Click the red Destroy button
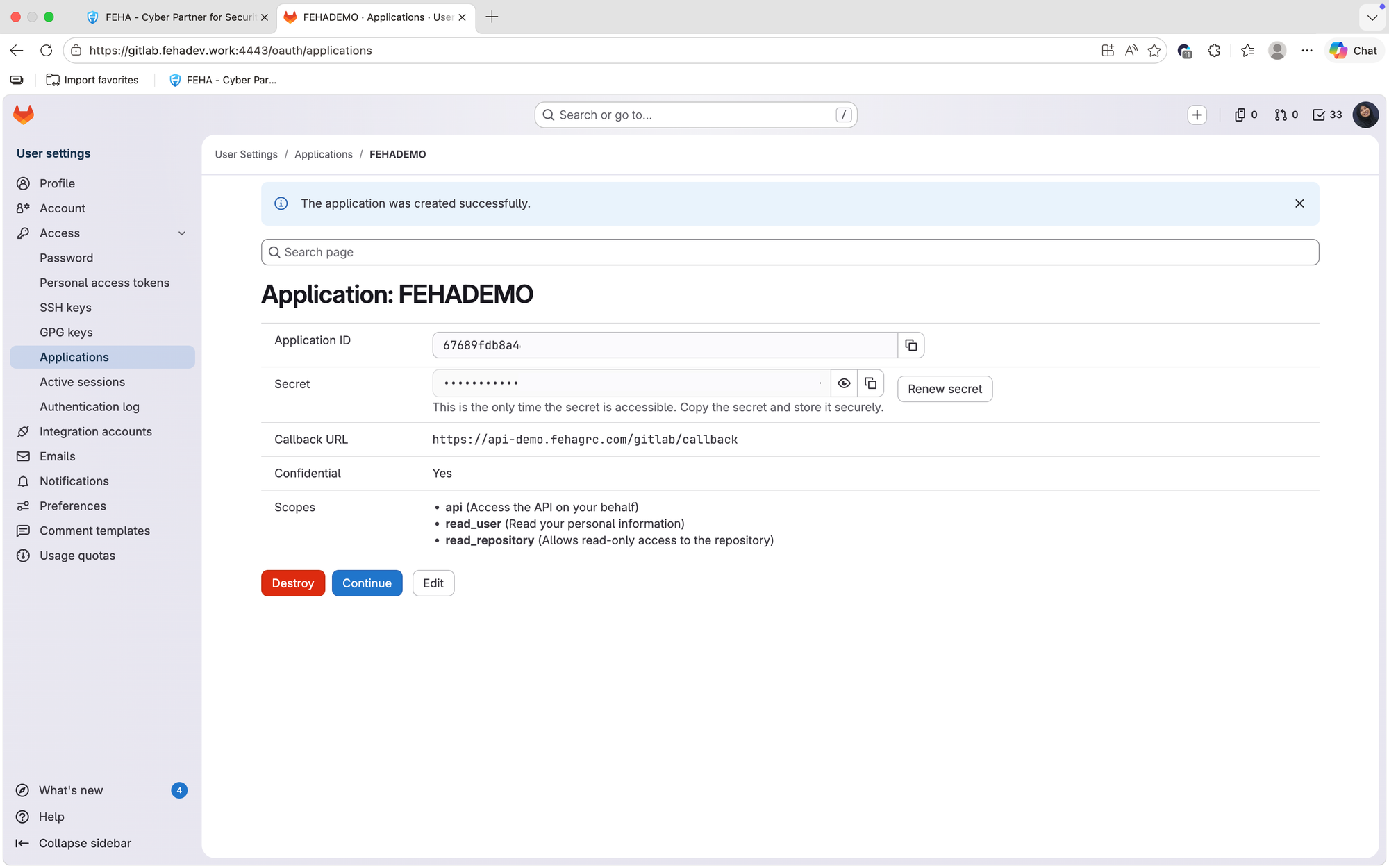This screenshot has width=1389, height=868. pyautogui.click(x=293, y=583)
